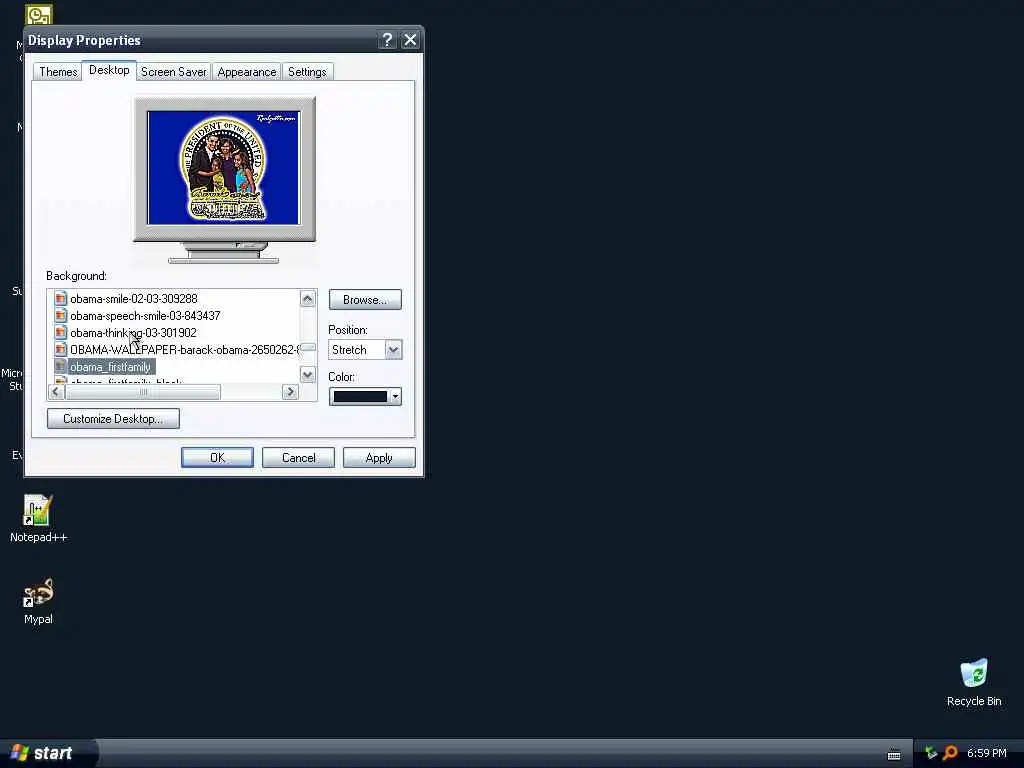
Task: Switch to the Themes tab
Action: (x=58, y=72)
